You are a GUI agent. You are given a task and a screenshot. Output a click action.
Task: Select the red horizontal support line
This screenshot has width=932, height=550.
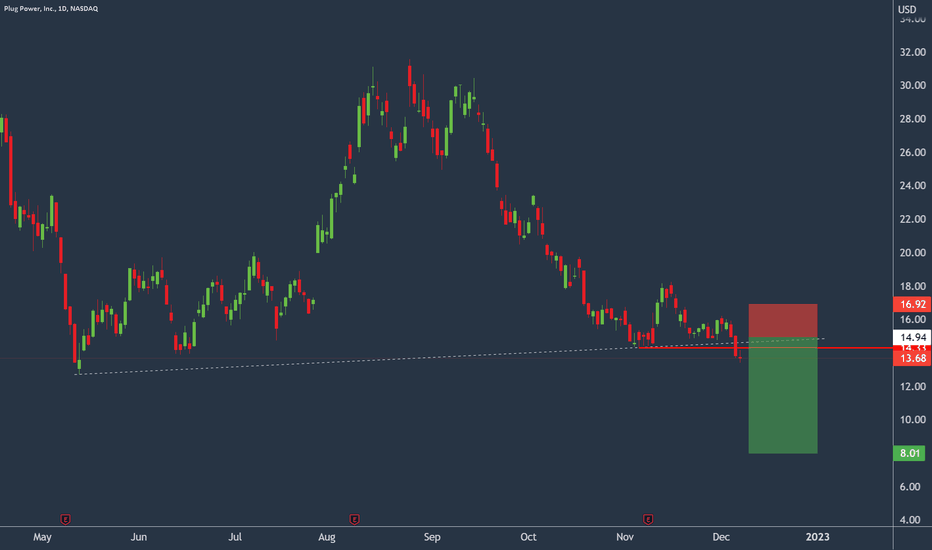pos(764,348)
